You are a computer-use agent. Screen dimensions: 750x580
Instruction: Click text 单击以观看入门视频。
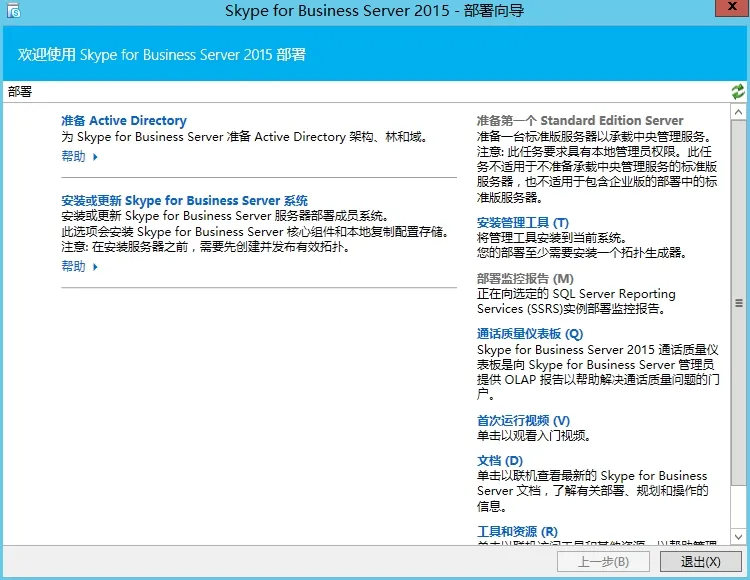534,436
